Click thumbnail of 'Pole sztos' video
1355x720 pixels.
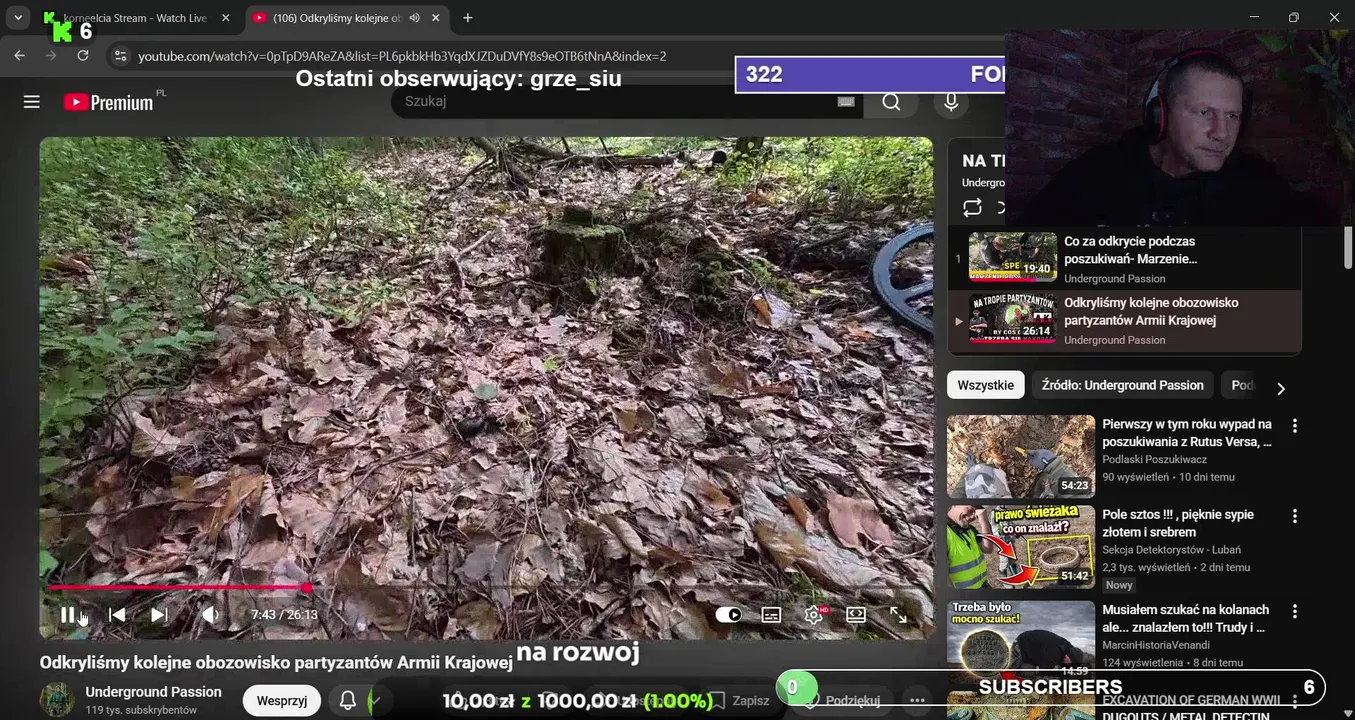[1021, 547]
